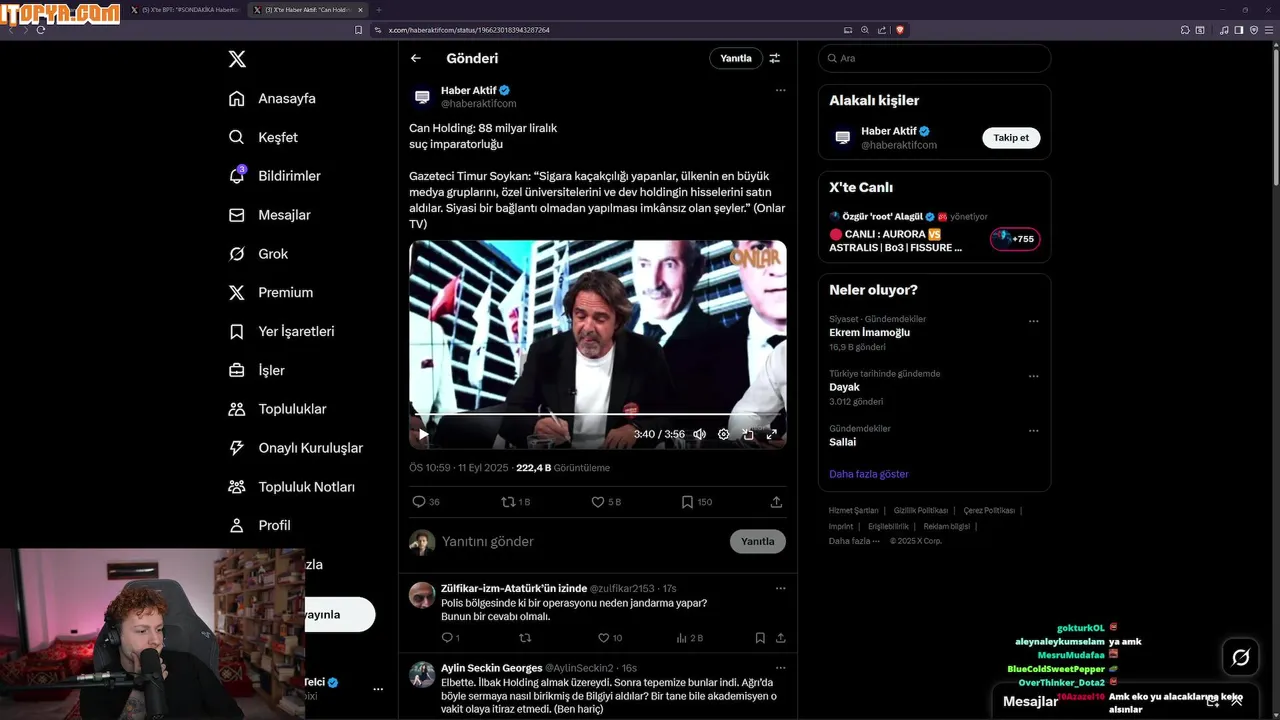Open İşler jobs page
The image size is (1280, 720).
[256, 370]
